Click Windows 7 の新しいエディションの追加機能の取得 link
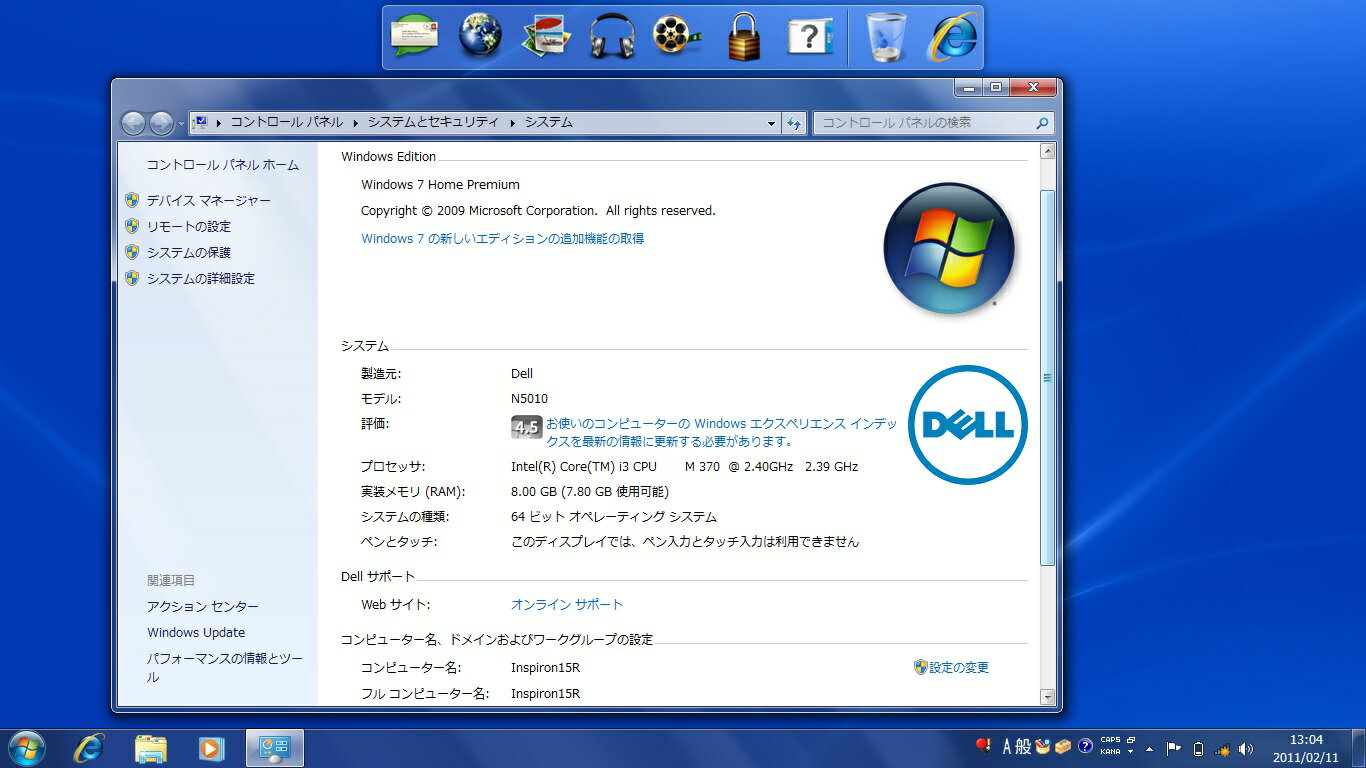 pos(503,238)
